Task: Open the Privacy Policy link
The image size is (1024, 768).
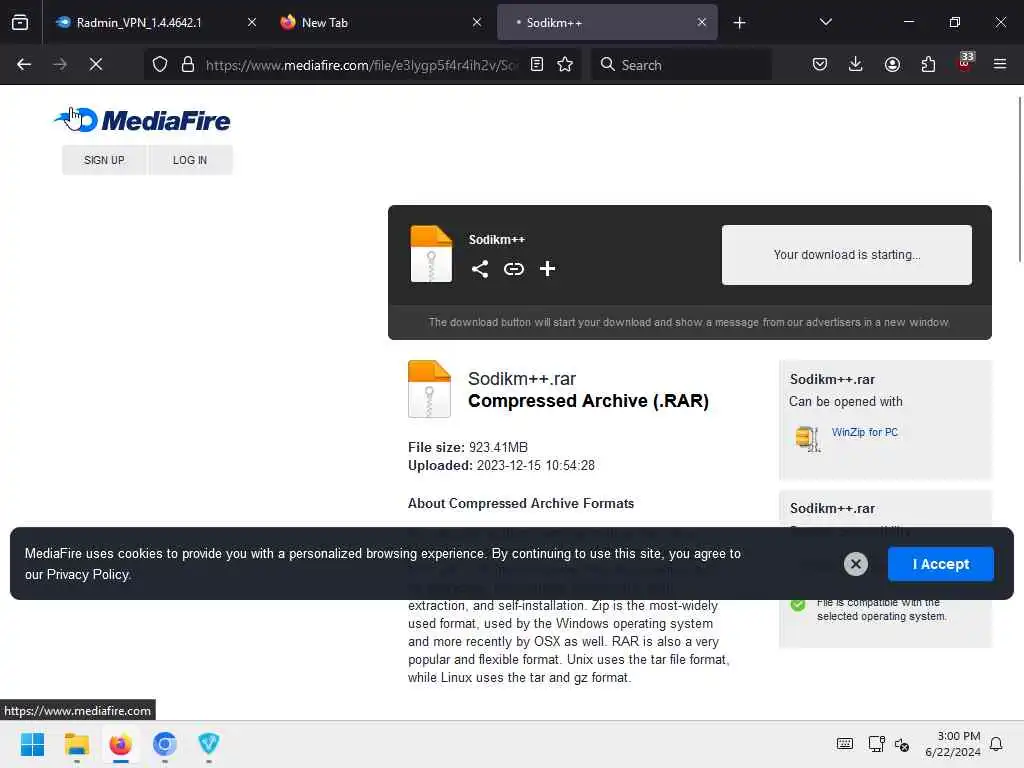Action: click(x=89, y=575)
